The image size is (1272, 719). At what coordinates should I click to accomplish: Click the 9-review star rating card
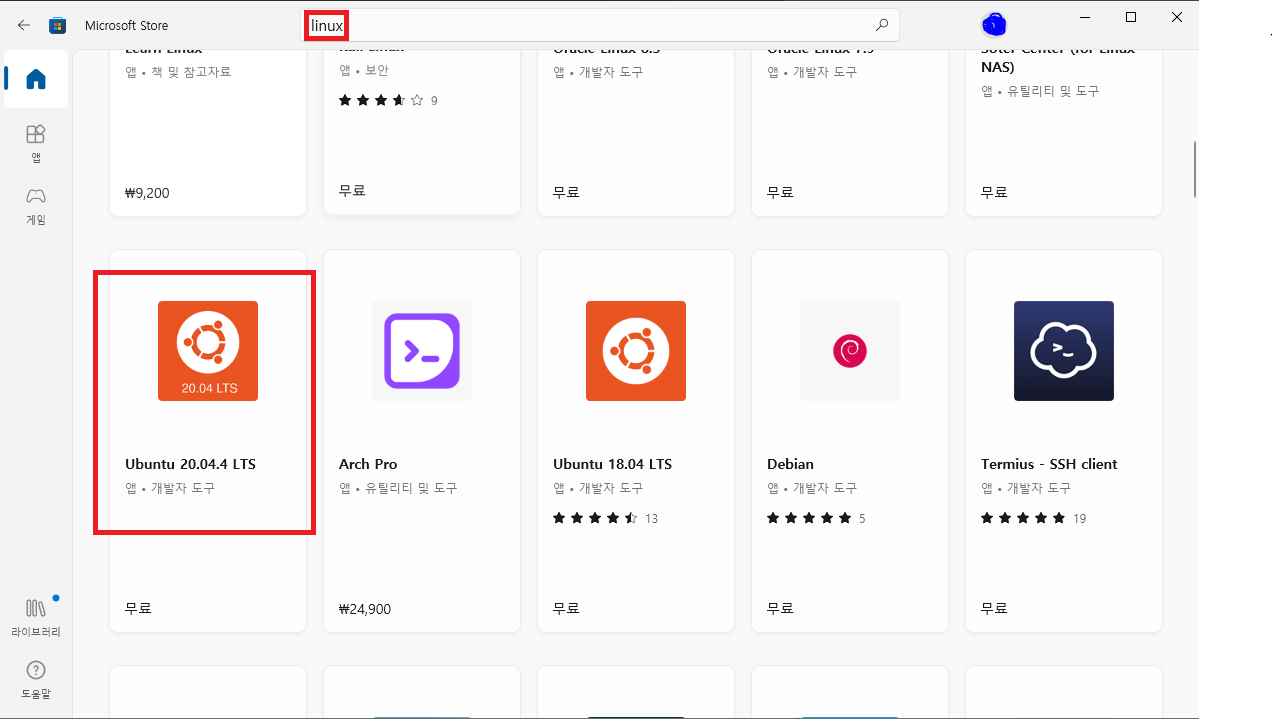388,100
